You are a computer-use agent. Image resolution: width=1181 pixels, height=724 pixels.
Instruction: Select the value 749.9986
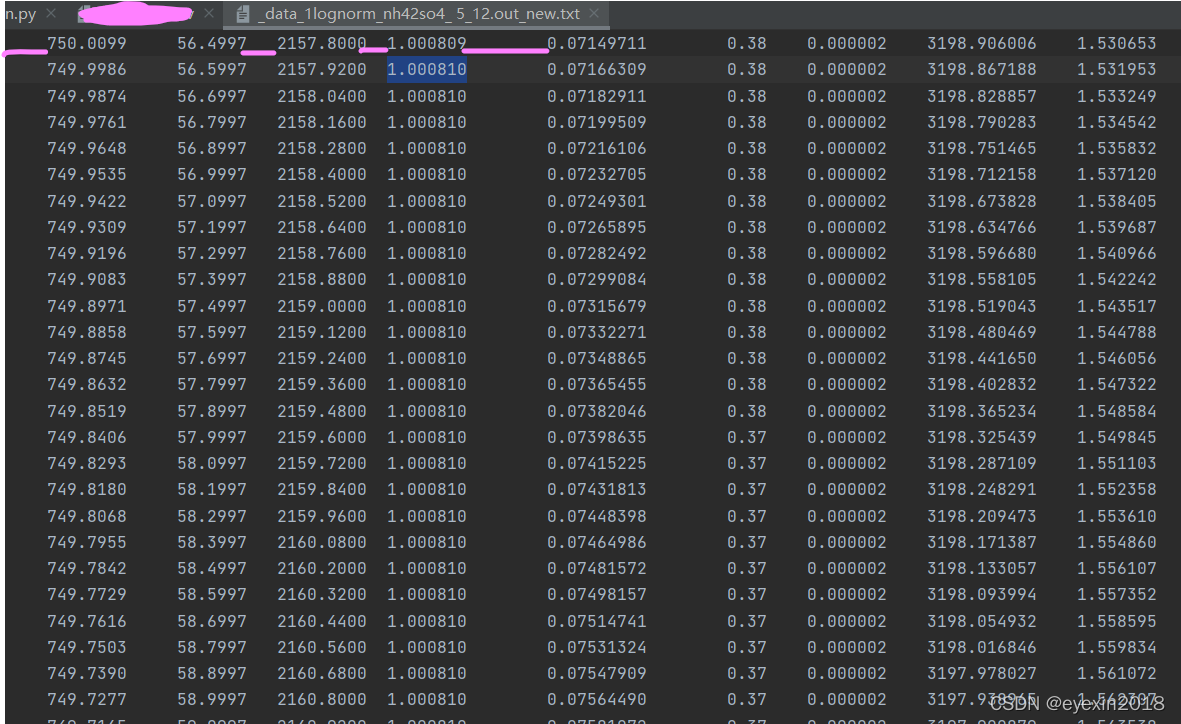[x=87, y=70]
